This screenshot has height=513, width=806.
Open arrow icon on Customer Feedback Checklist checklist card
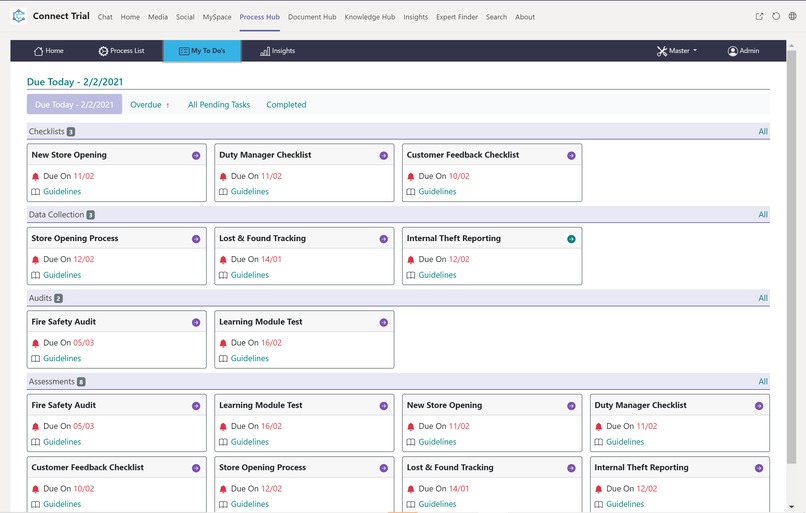tap(571, 156)
